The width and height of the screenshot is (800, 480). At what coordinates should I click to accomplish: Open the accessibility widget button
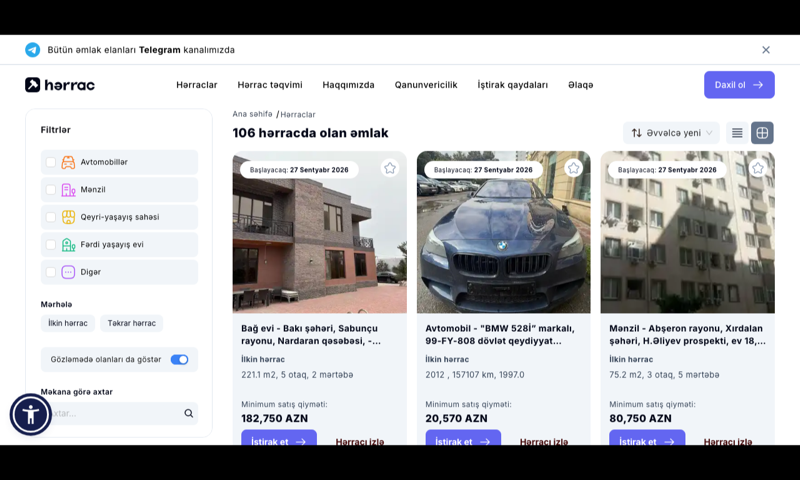click(31, 414)
